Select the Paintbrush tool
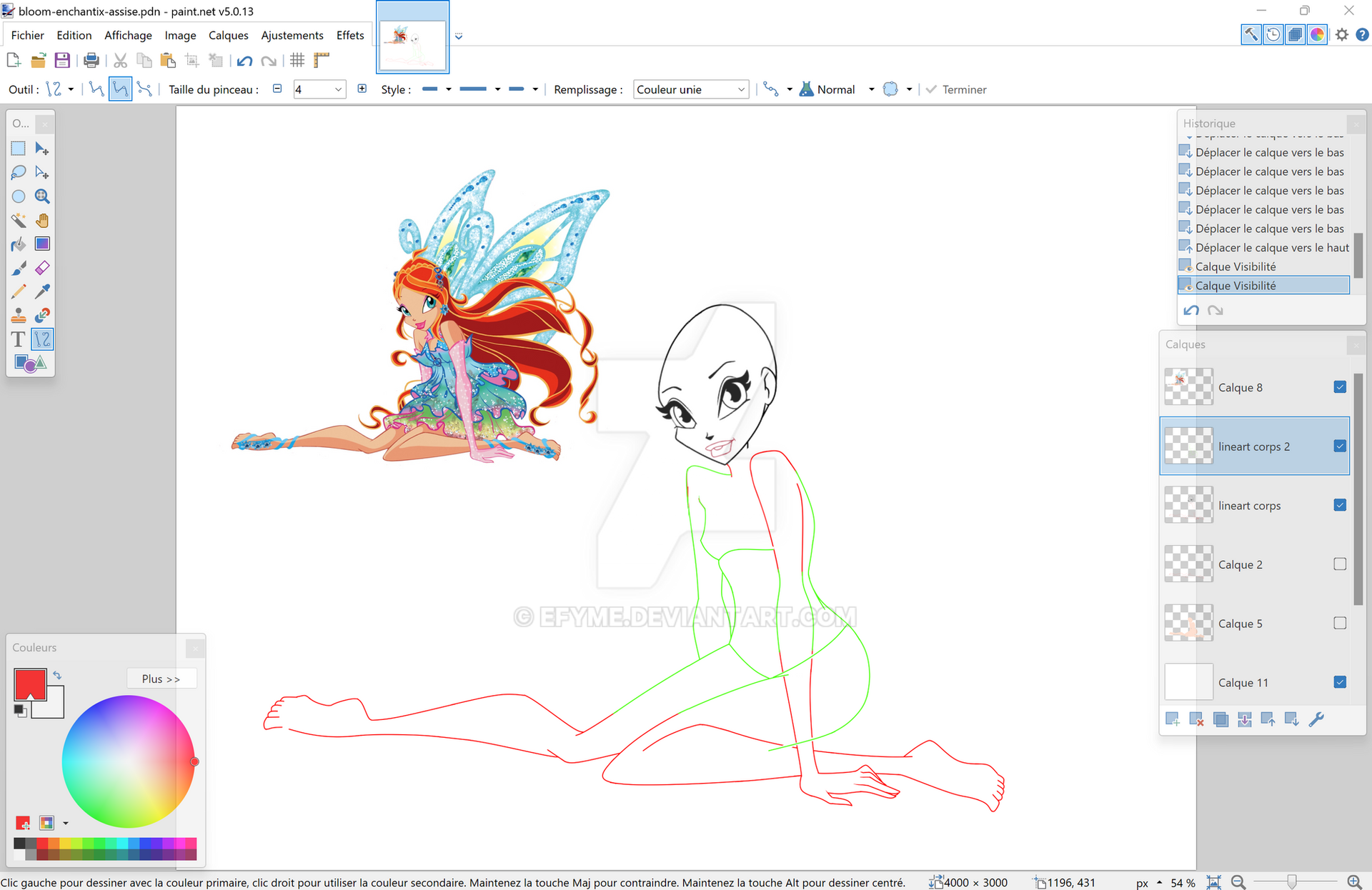1372x890 pixels. coord(19,268)
